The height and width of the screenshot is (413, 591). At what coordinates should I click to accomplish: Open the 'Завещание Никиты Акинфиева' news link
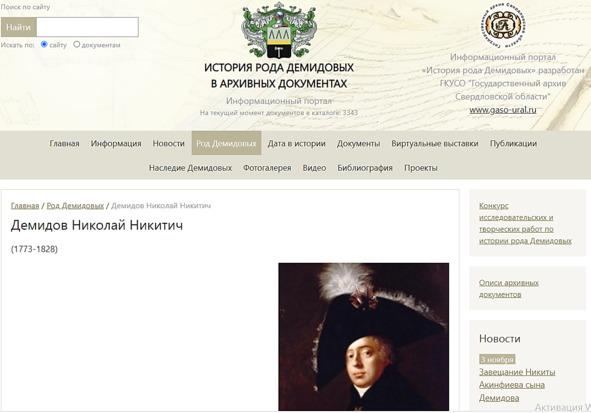click(x=517, y=385)
